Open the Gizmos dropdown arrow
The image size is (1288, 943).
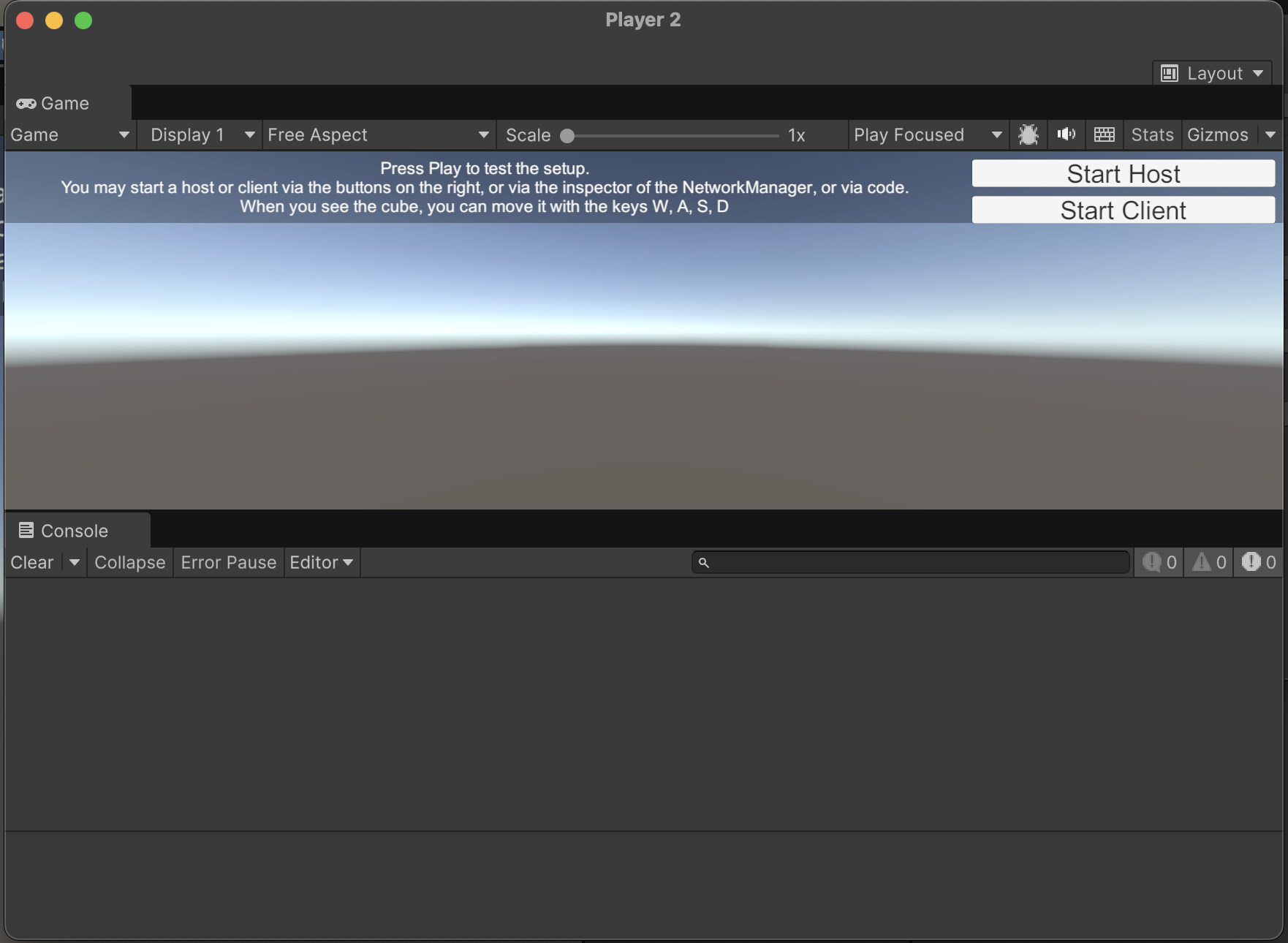coord(1270,135)
